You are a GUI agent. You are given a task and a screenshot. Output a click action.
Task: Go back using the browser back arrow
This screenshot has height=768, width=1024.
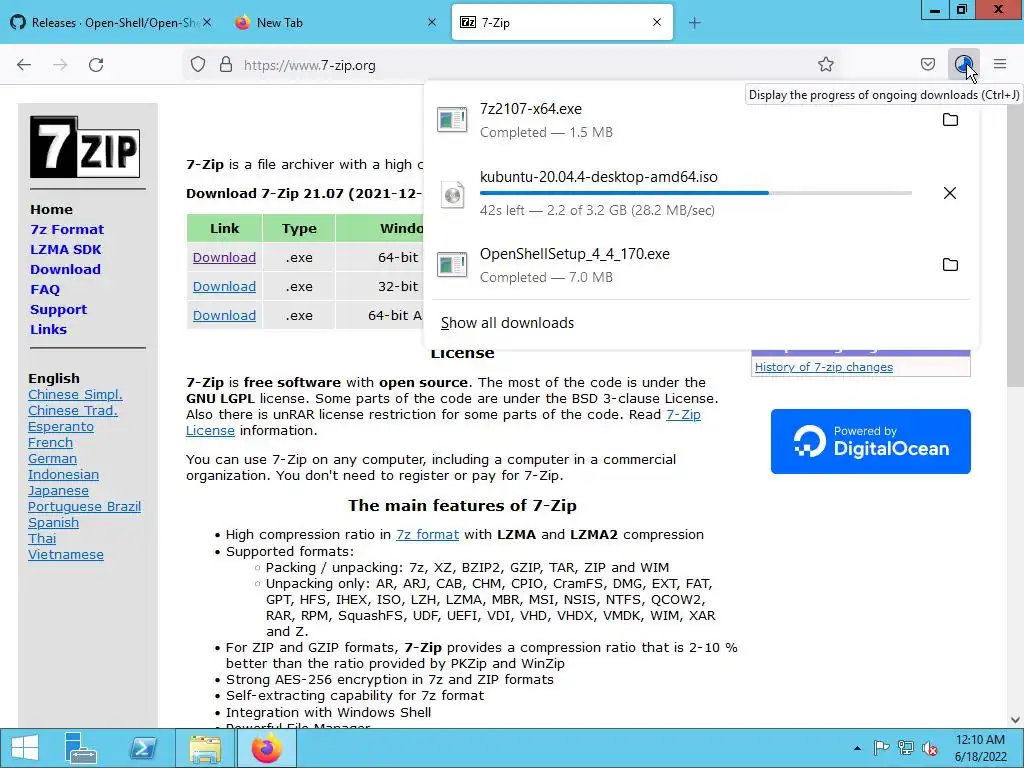(x=24, y=65)
